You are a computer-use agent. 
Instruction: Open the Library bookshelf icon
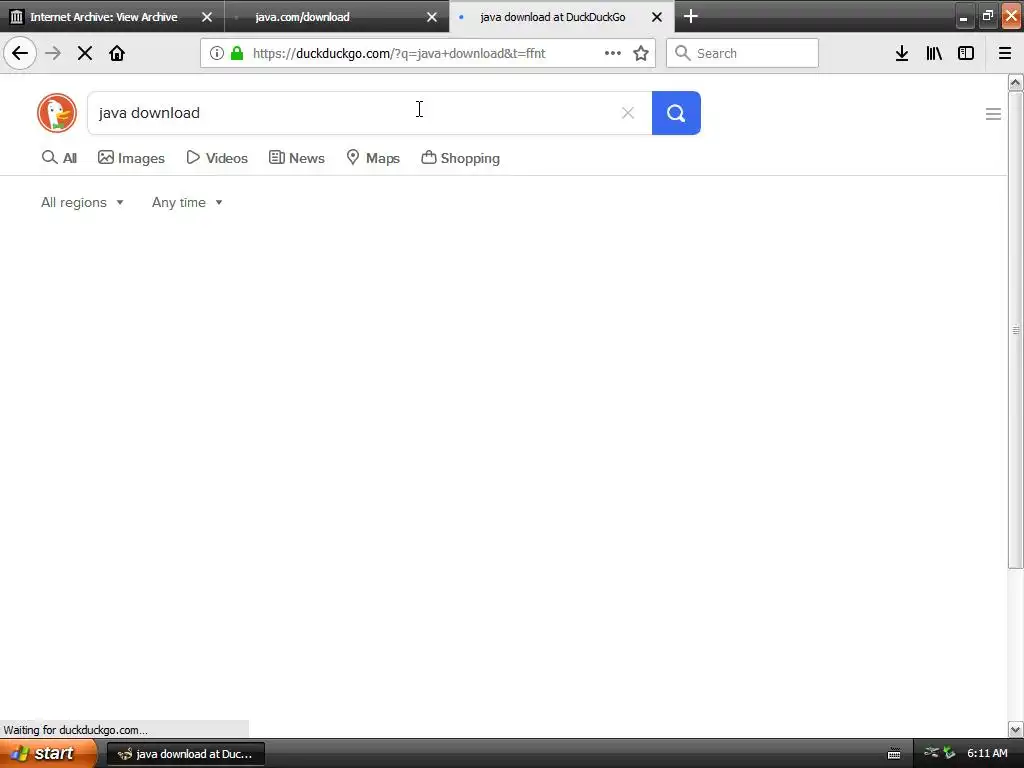[x=934, y=53]
